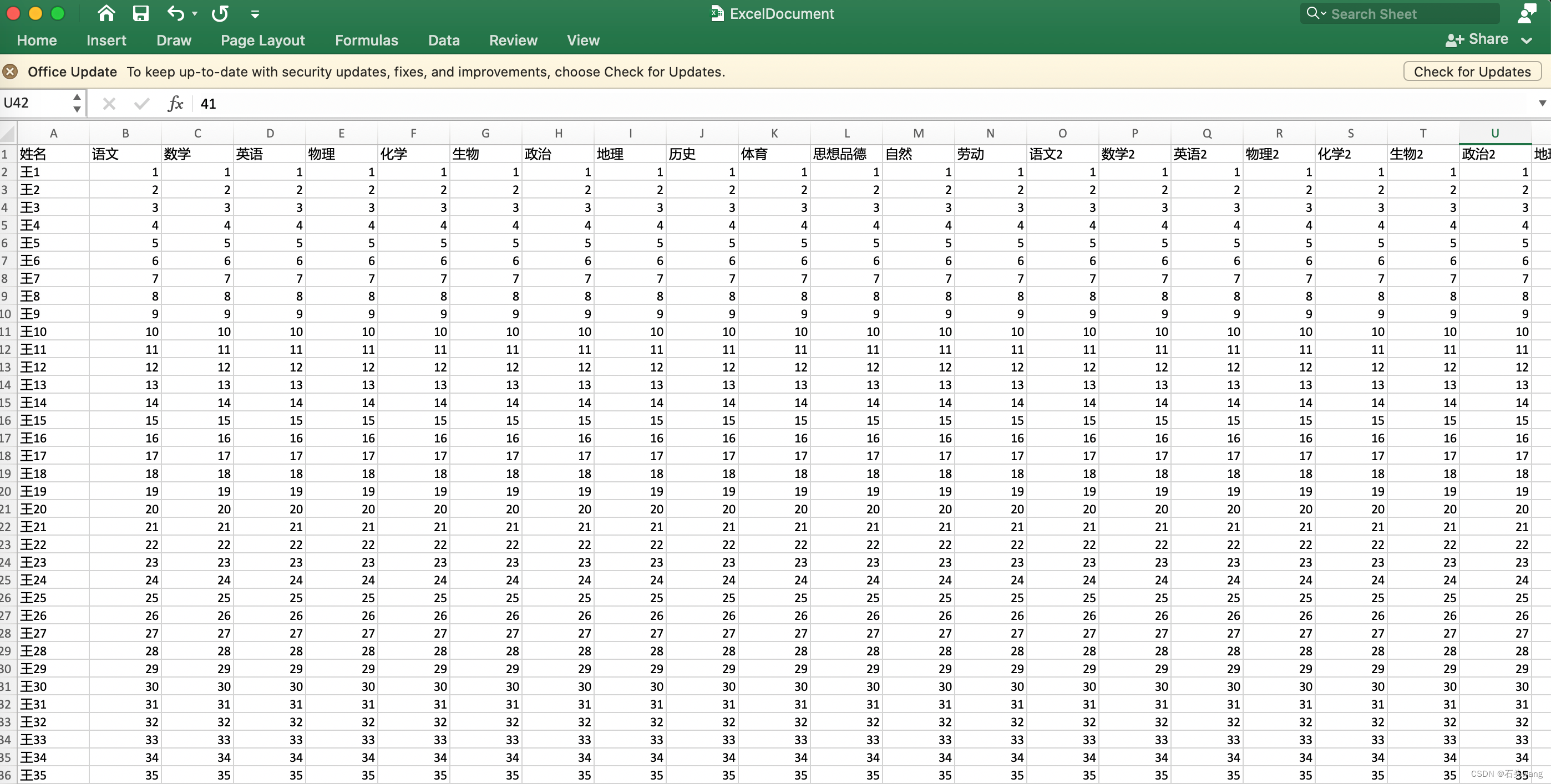Viewport: 1551px width, 784px height.
Task: Click the Share icon button
Action: click(1455, 39)
